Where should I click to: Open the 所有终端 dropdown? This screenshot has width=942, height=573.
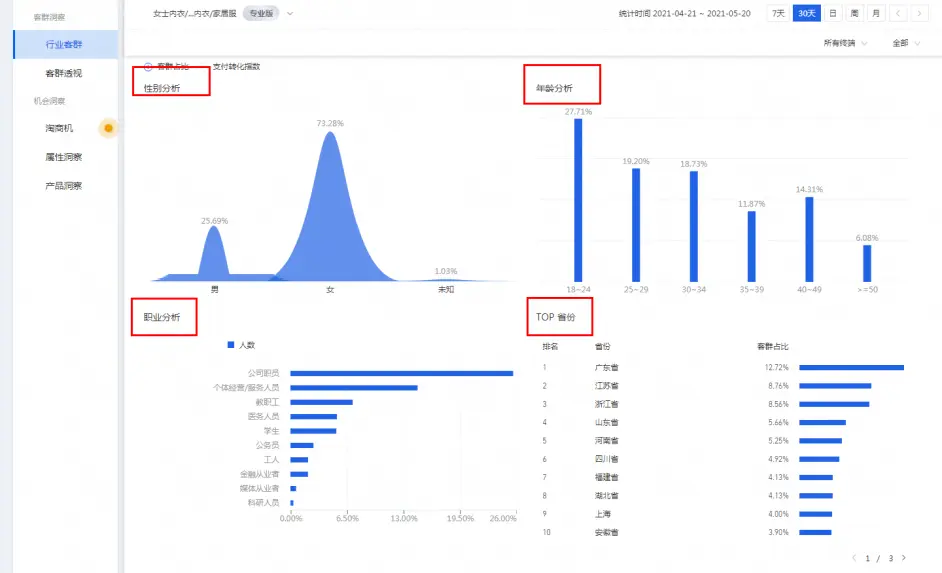pos(845,43)
